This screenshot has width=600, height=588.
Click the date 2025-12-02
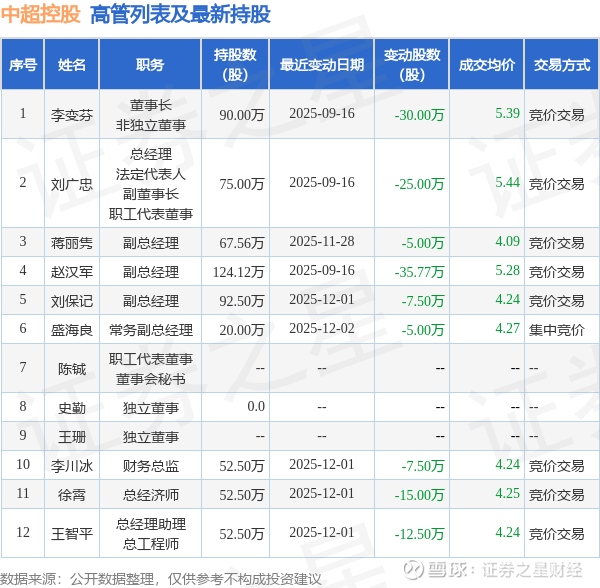322,328
